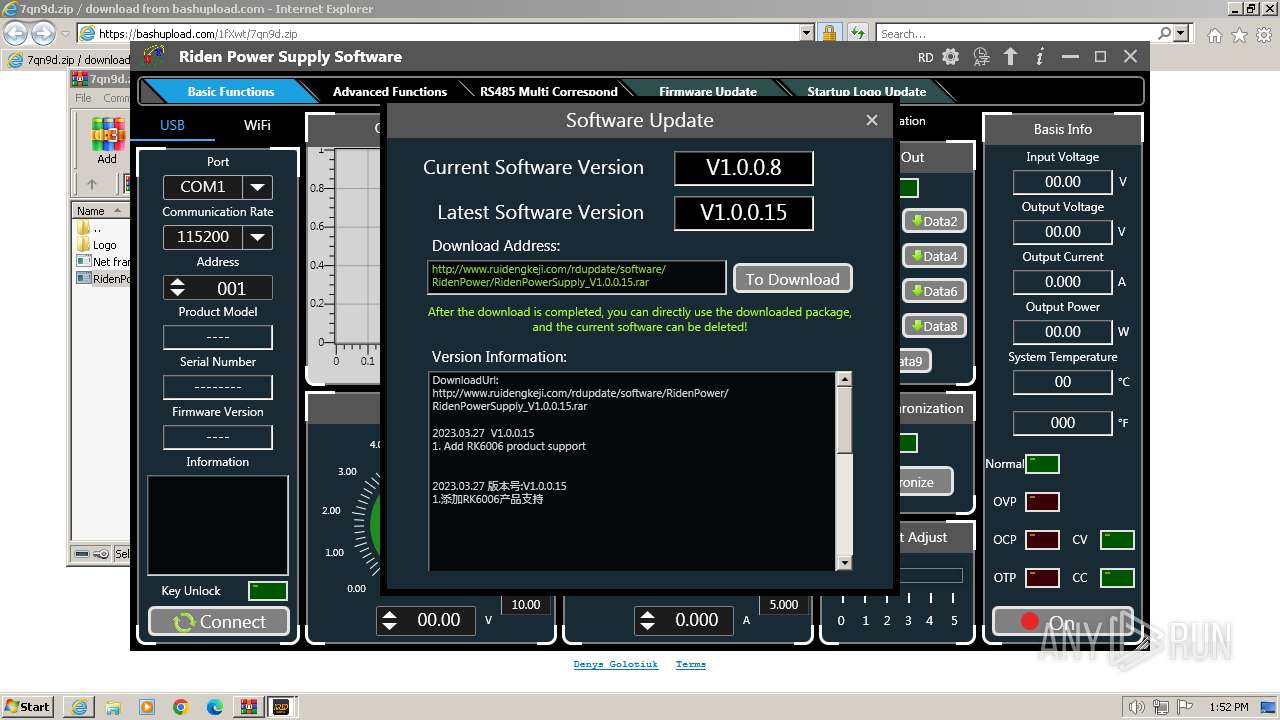Turn output On with red power button
The width and height of the screenshot is (1280, 720).
coord(1062,622)
